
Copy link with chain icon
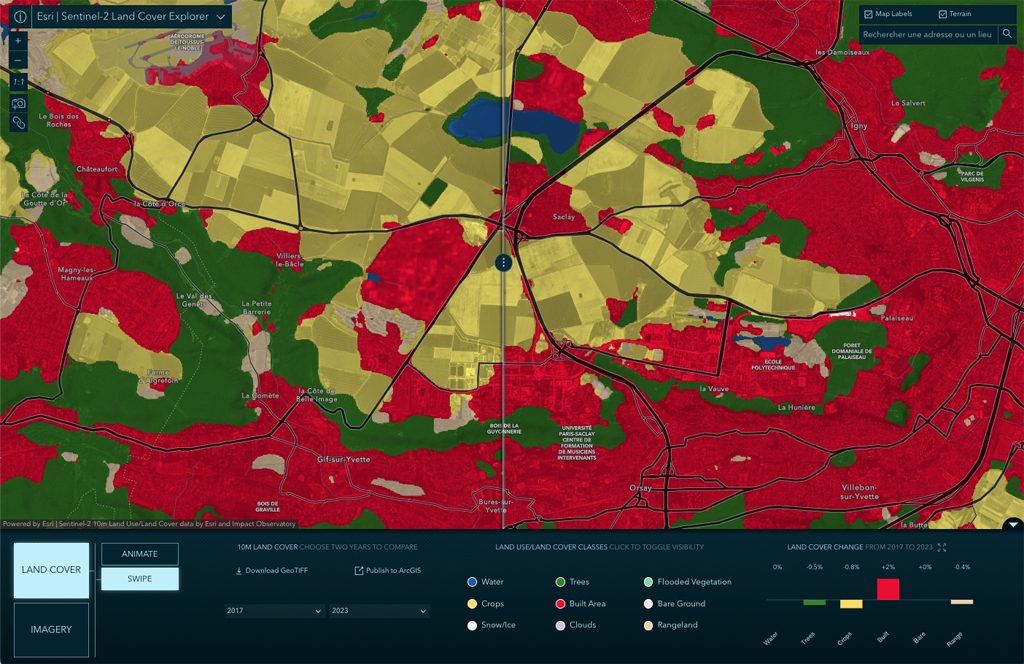point(18,123)
